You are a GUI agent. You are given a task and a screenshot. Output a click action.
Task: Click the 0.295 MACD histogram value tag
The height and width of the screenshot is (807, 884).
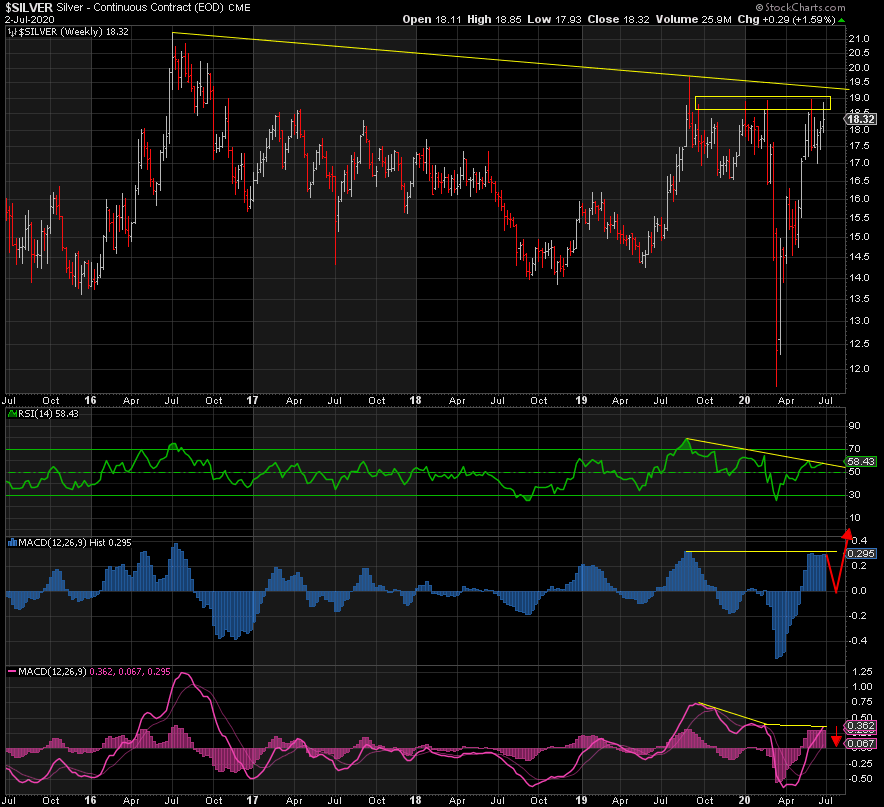point(863,553)
